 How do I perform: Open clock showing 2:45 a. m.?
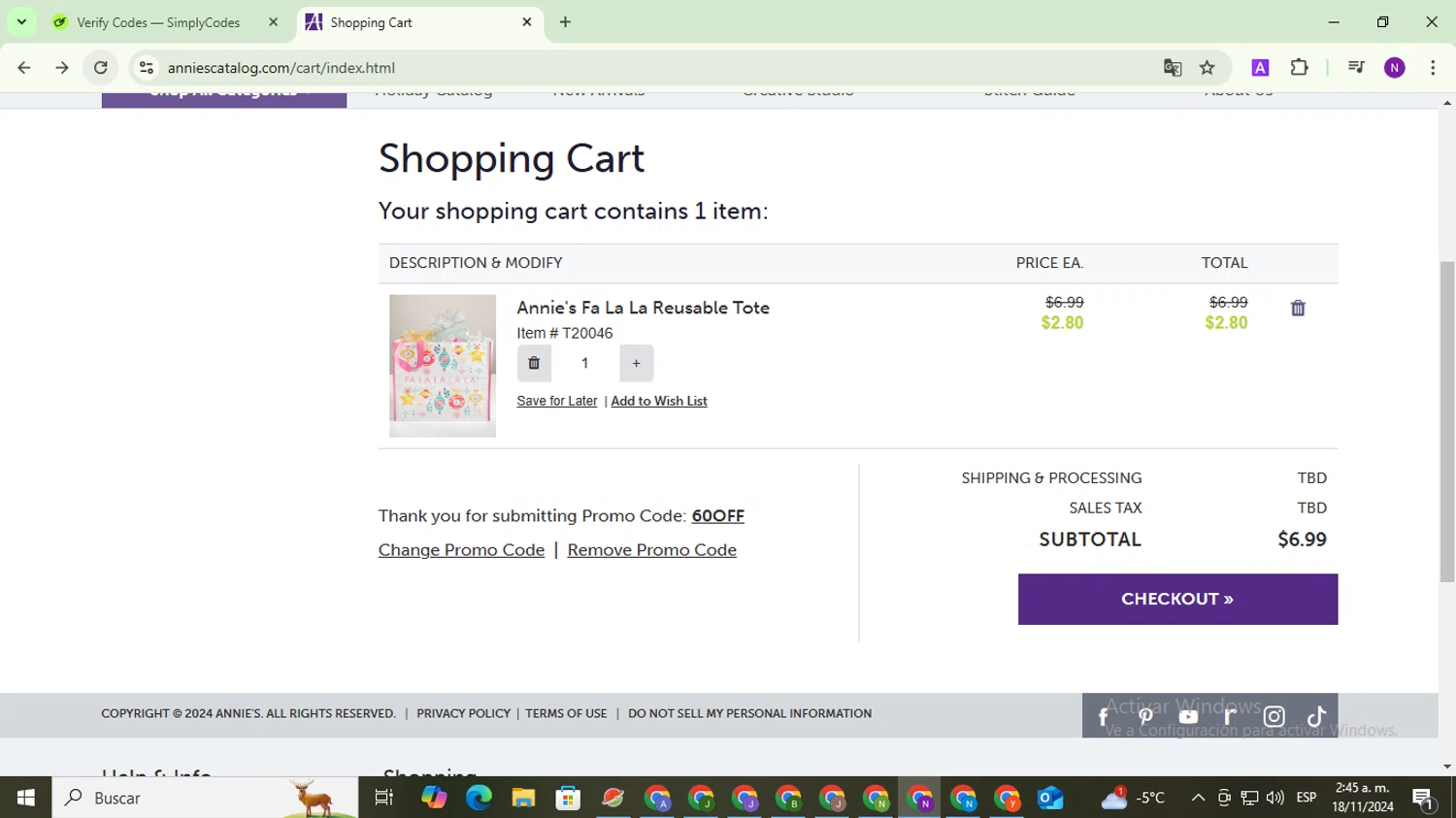point(1362,798)
